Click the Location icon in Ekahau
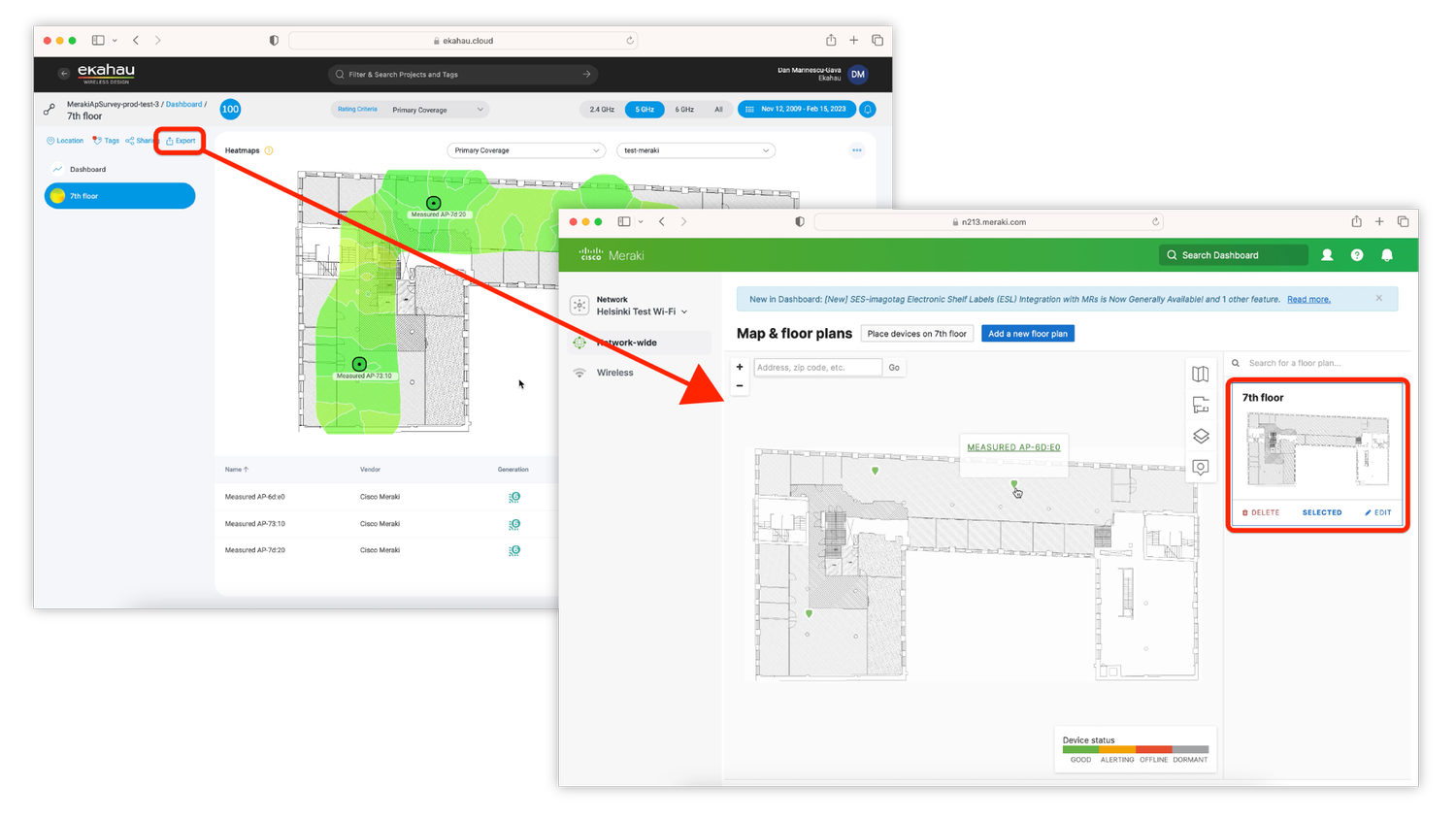Viewport: 1456px width, 819px height. [64, 140]
